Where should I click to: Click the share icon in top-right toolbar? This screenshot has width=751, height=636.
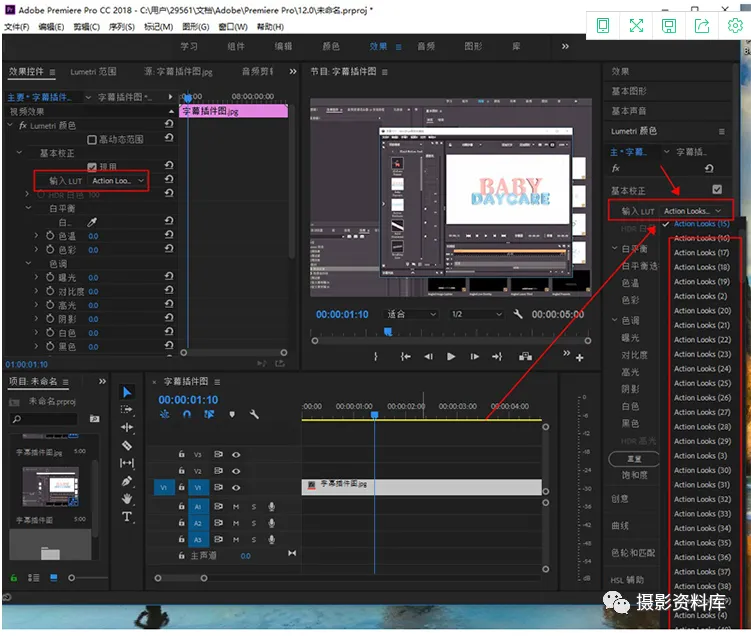(702, 26)
